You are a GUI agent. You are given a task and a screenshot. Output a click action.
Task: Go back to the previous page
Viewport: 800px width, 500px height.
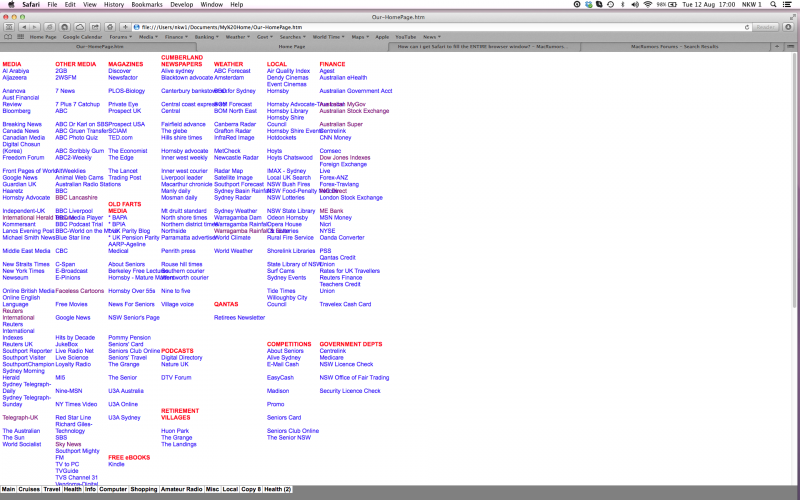[x=24, y=27]
